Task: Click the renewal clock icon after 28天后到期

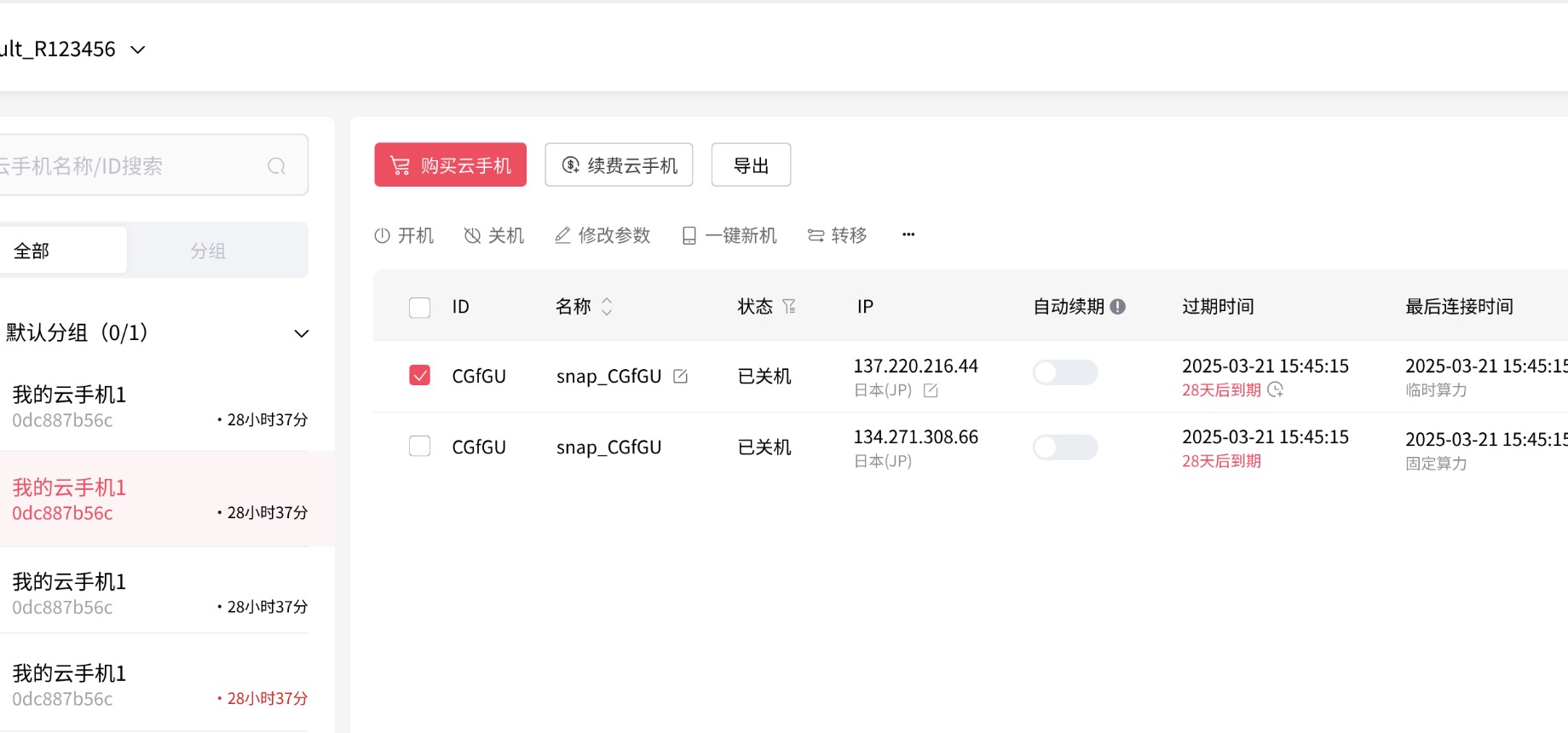Action: pos(1275,390)
